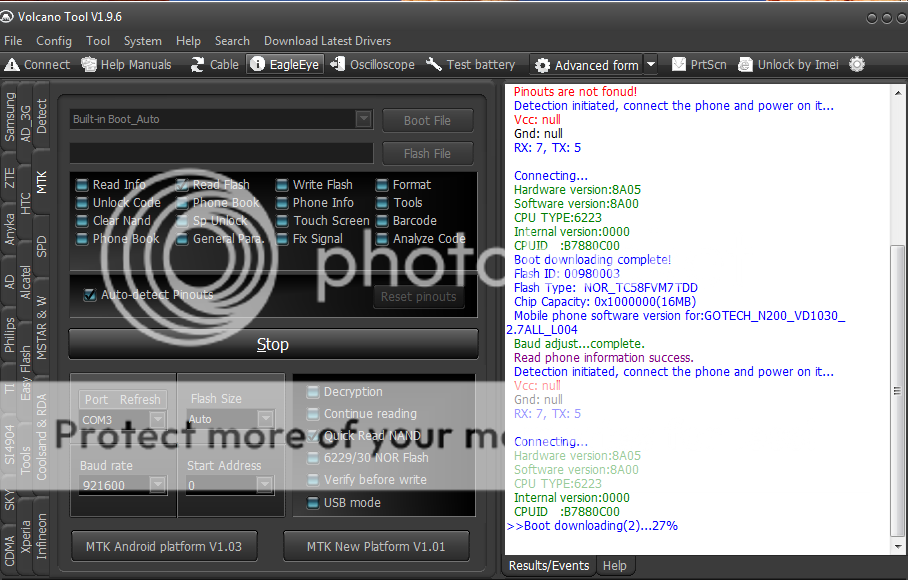Toggle the Auto-detect Pinouts checkbox
Screen dimensions: 908x580
coord(90,295)
